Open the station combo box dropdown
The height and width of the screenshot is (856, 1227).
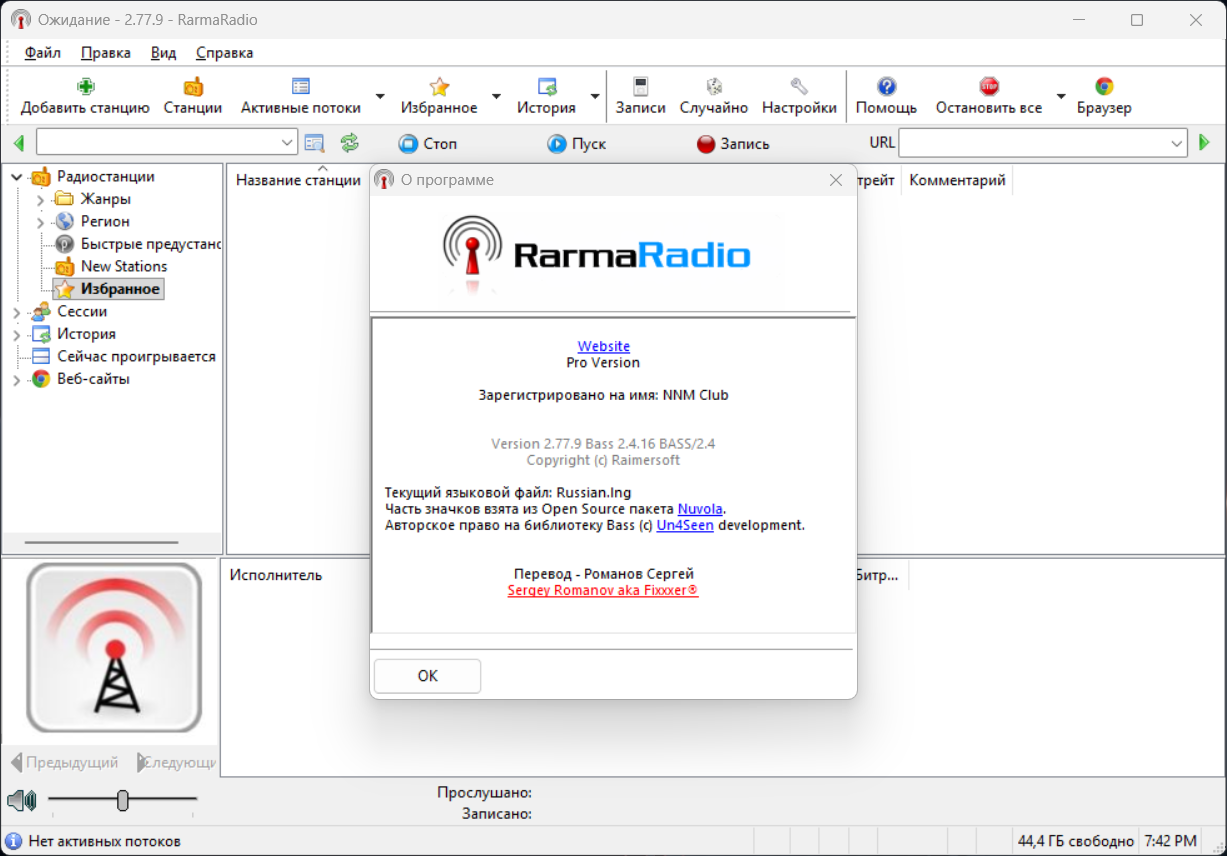(287, 143)
